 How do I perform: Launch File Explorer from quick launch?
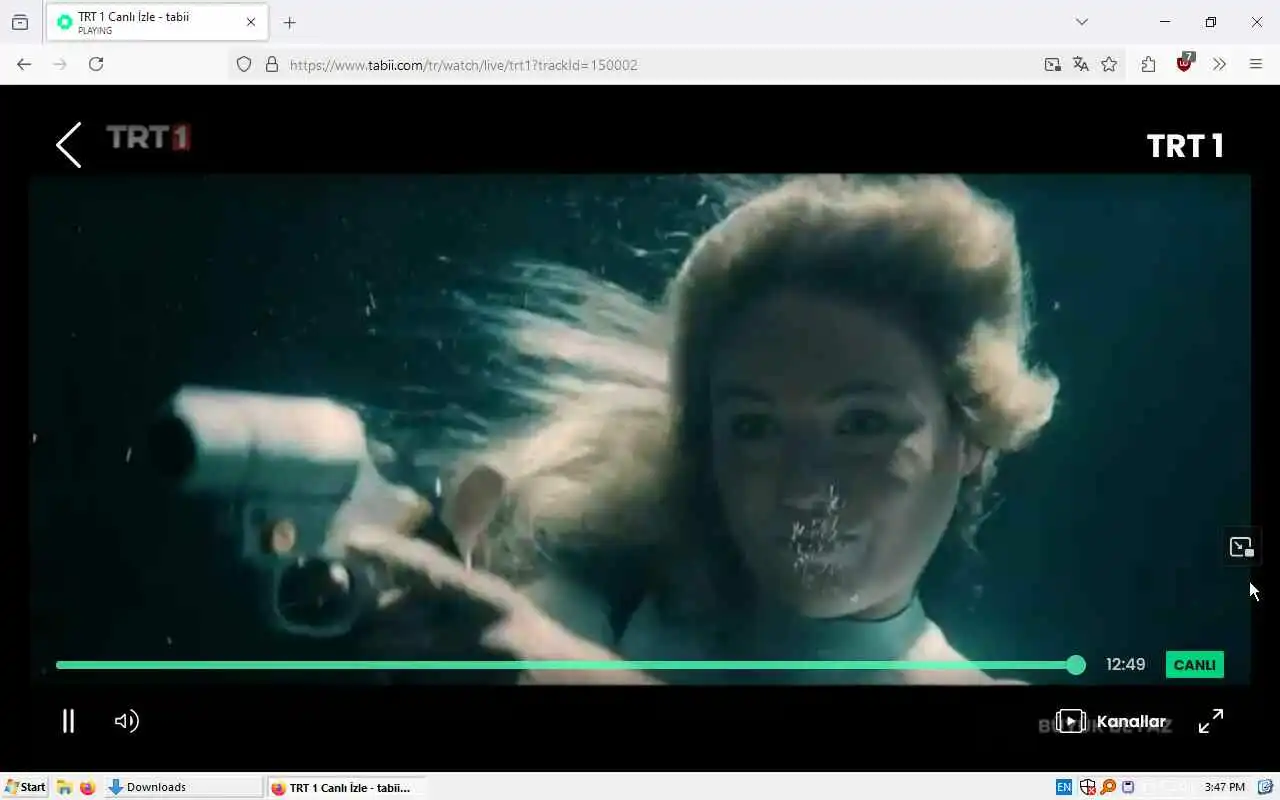pyautogui.click(x=64, y=787)
